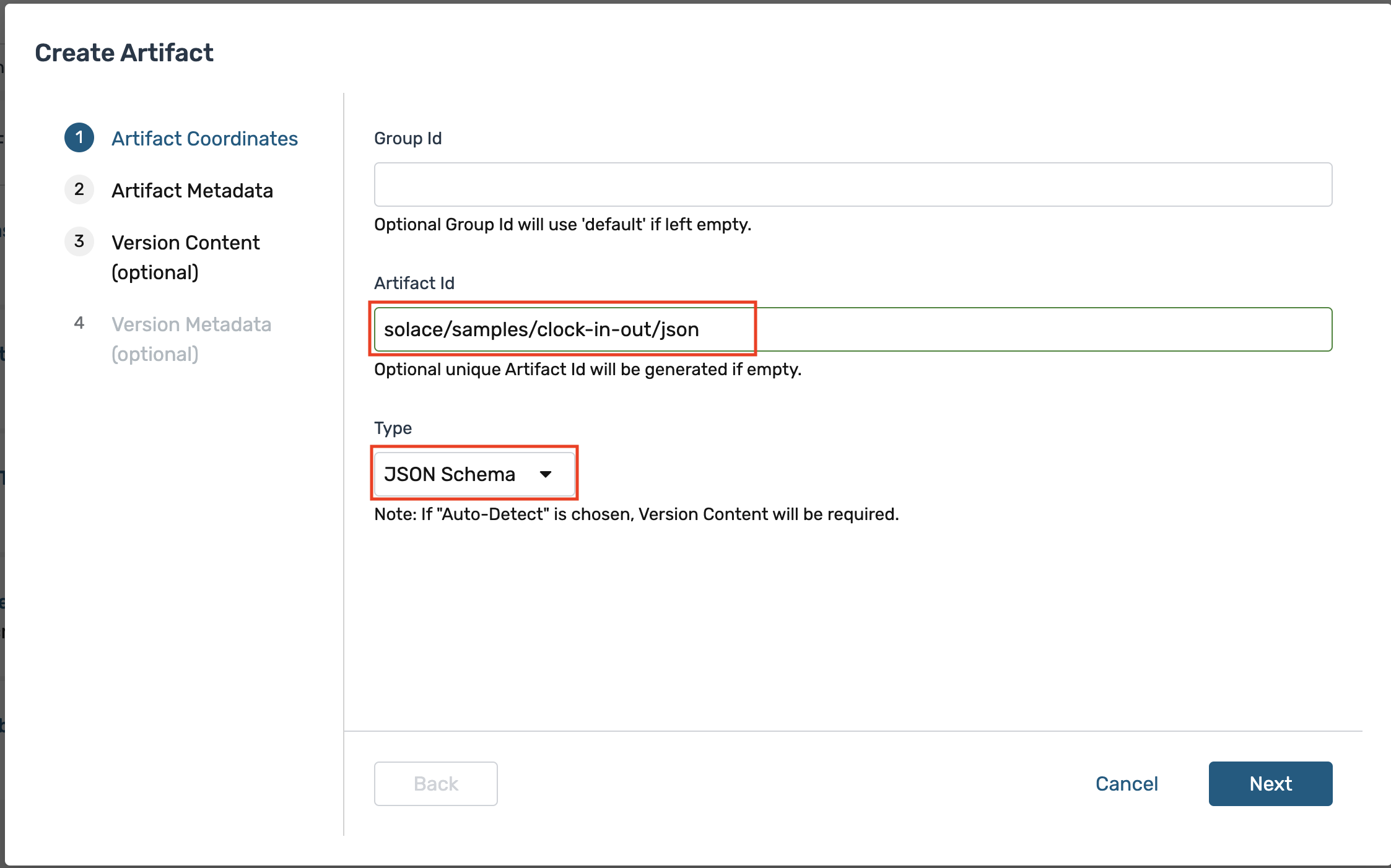Screen dimensions: 1391x868
Task: Click the Cancel link
Action: pyautogui.click(x=1126, y=784)
